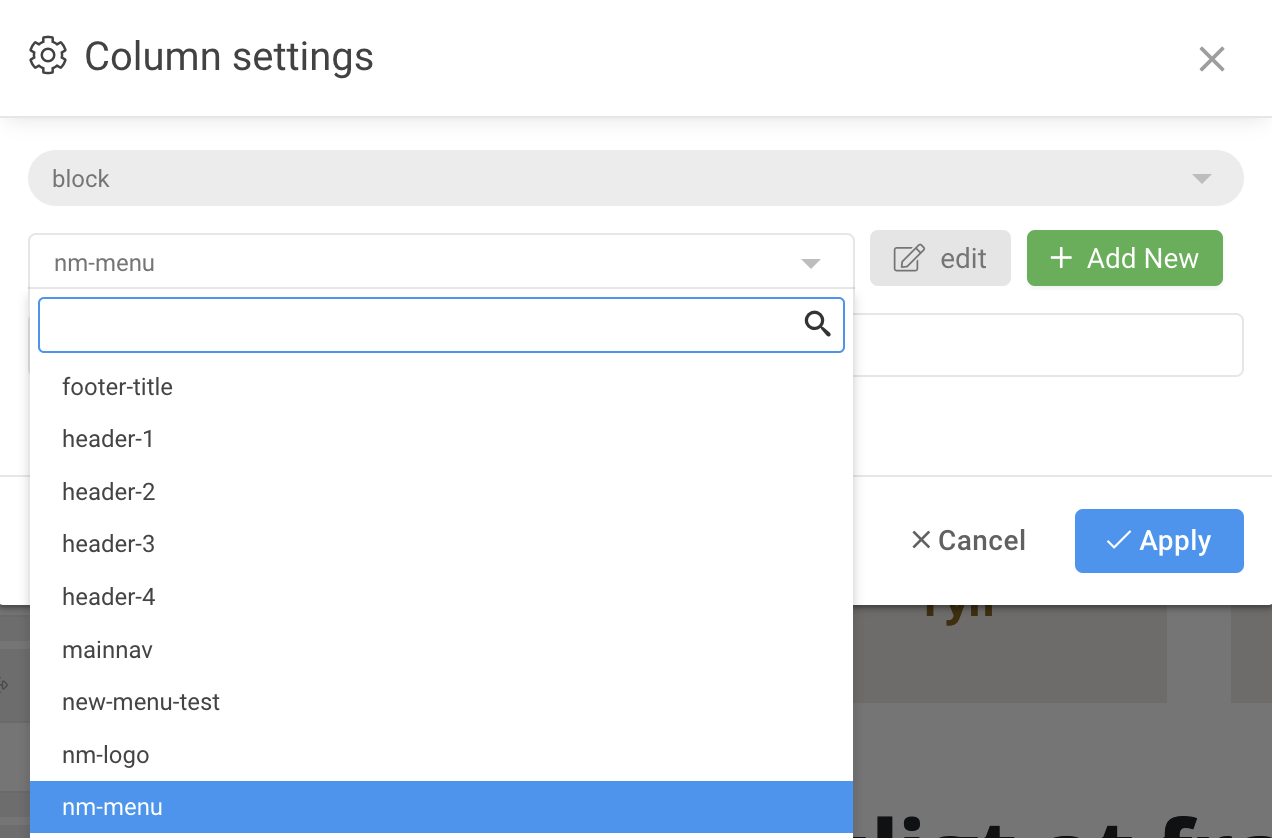The width and height of the screenshot is (1272, 838).
Task: Click the checkmark icon on Apply
Action: pos(1118,541)
